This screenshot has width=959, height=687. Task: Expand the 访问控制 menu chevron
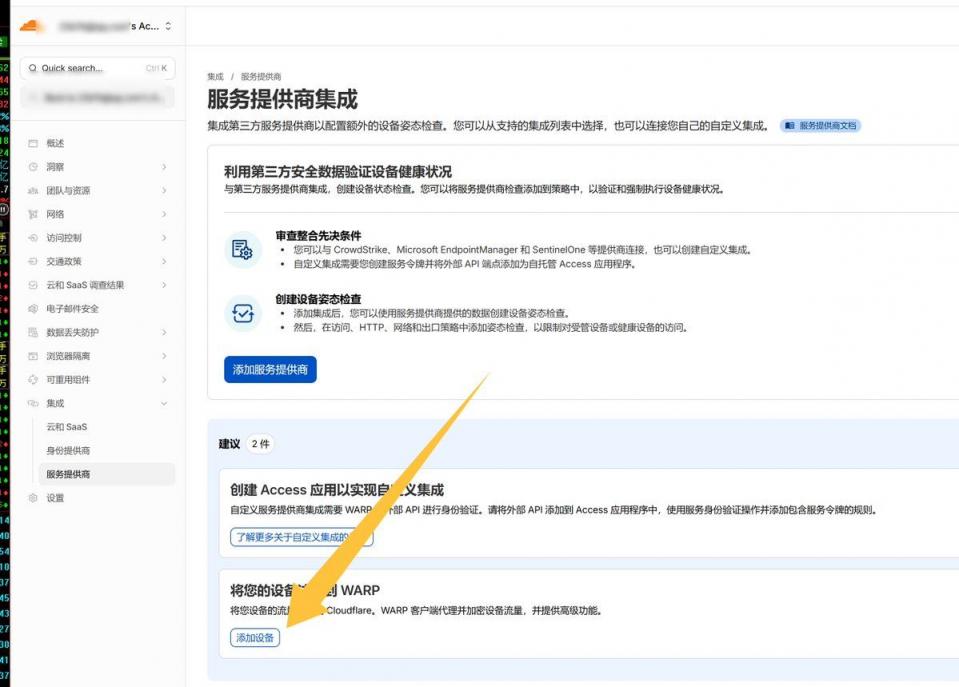point(164,238)
